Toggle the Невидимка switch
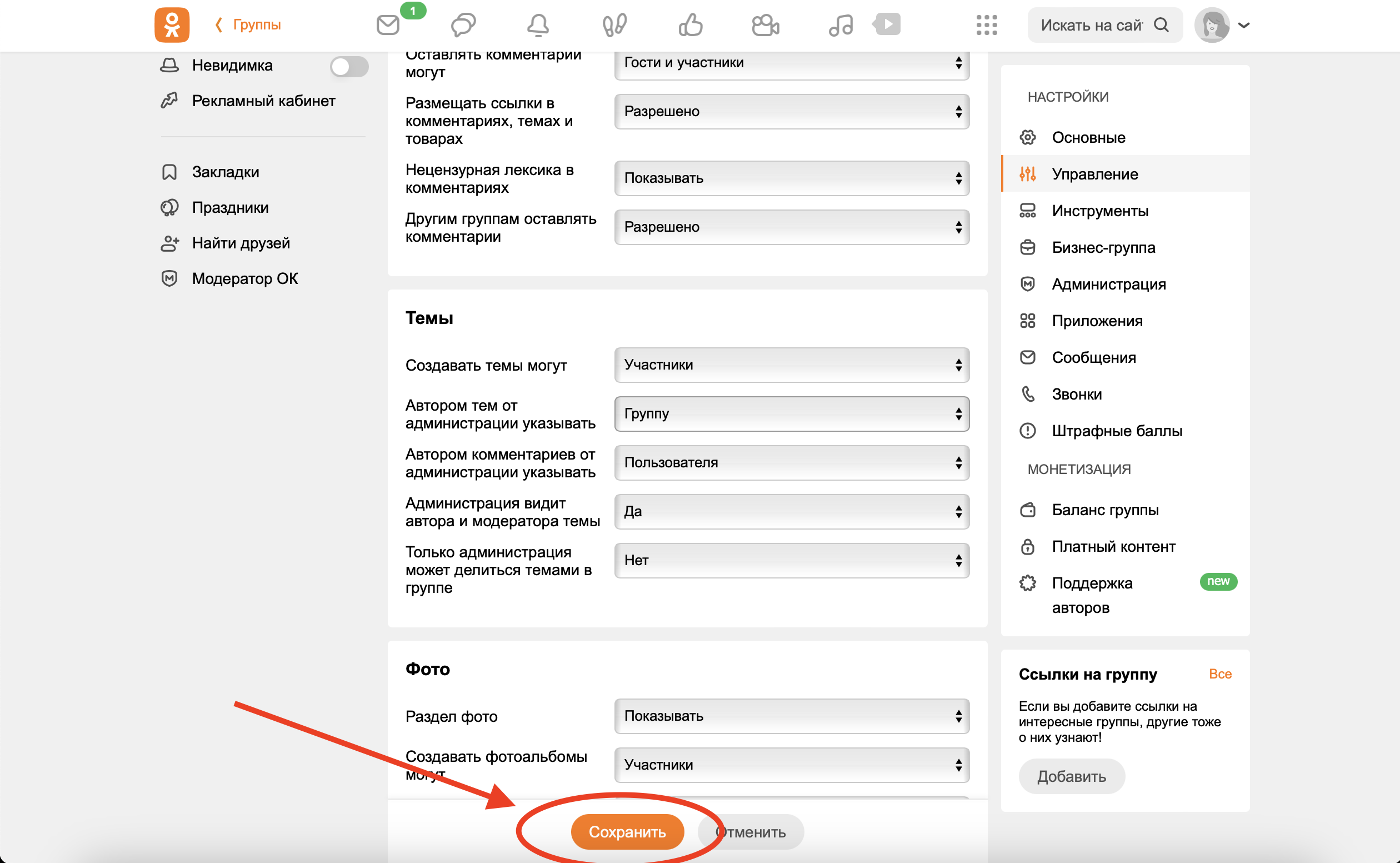Image resolution: width=1400 pixels, height=863 pixels. tap(348, 67)
